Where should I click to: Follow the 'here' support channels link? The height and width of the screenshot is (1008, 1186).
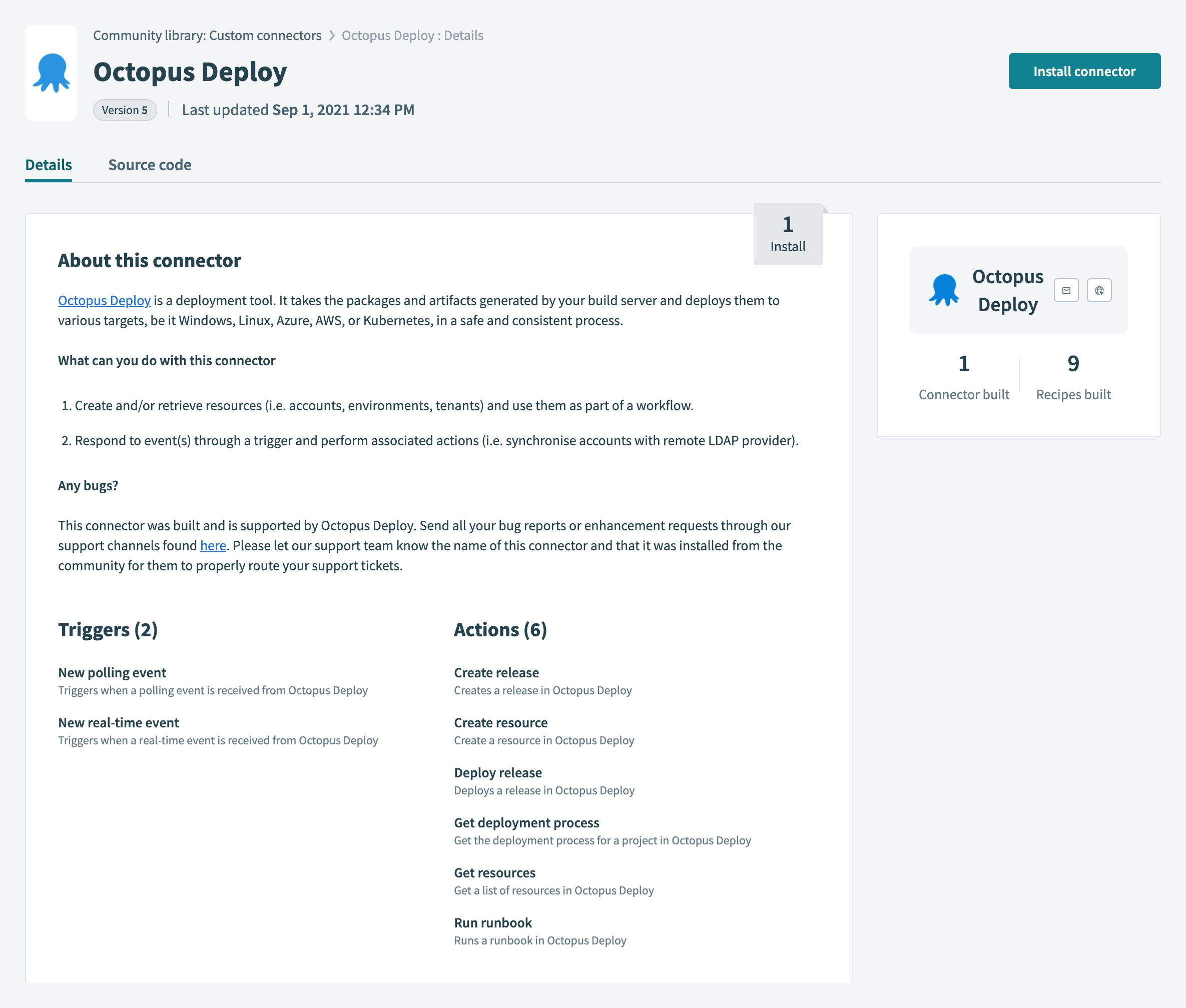click(213, 546)
